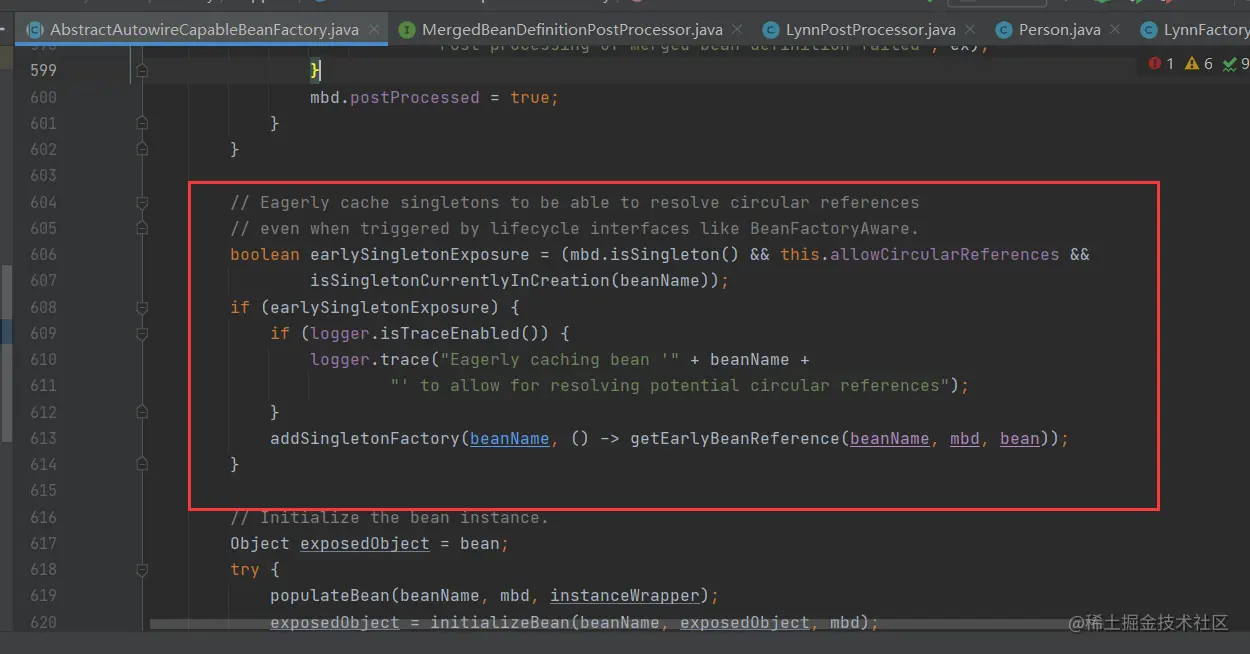Click 'isSingletonCurrentlyInCreation' method call
Image resolution: width=1250 pixels, height=654 pixels.
click(x=460, y=281)
